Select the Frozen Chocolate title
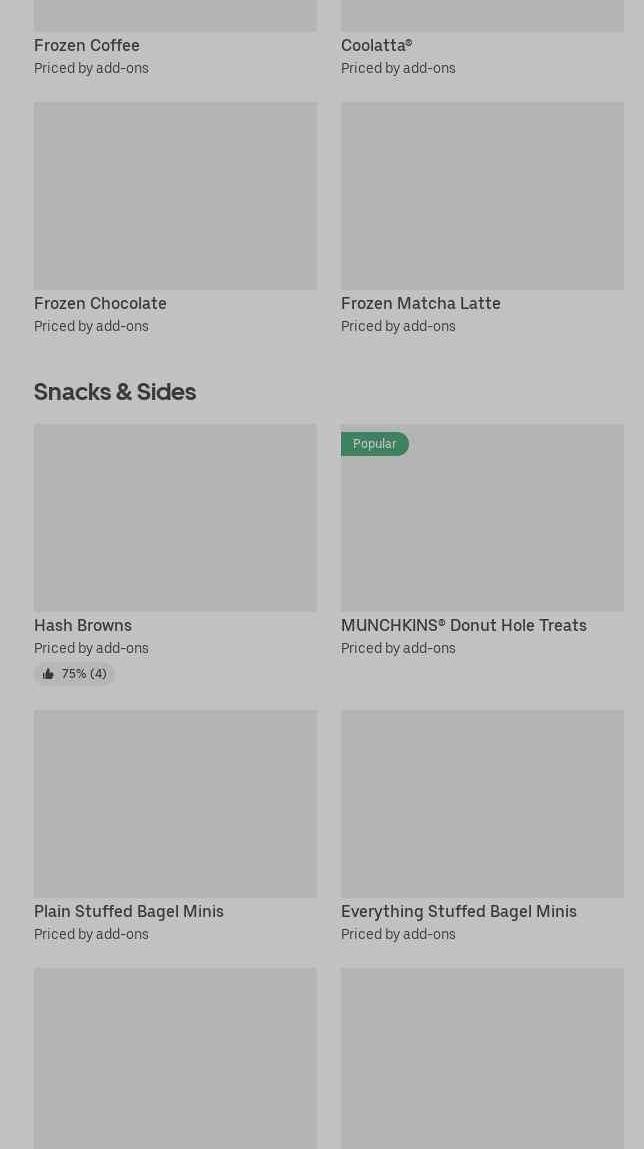Screen dimensions: 644x1149 click(x=100, y=303)
